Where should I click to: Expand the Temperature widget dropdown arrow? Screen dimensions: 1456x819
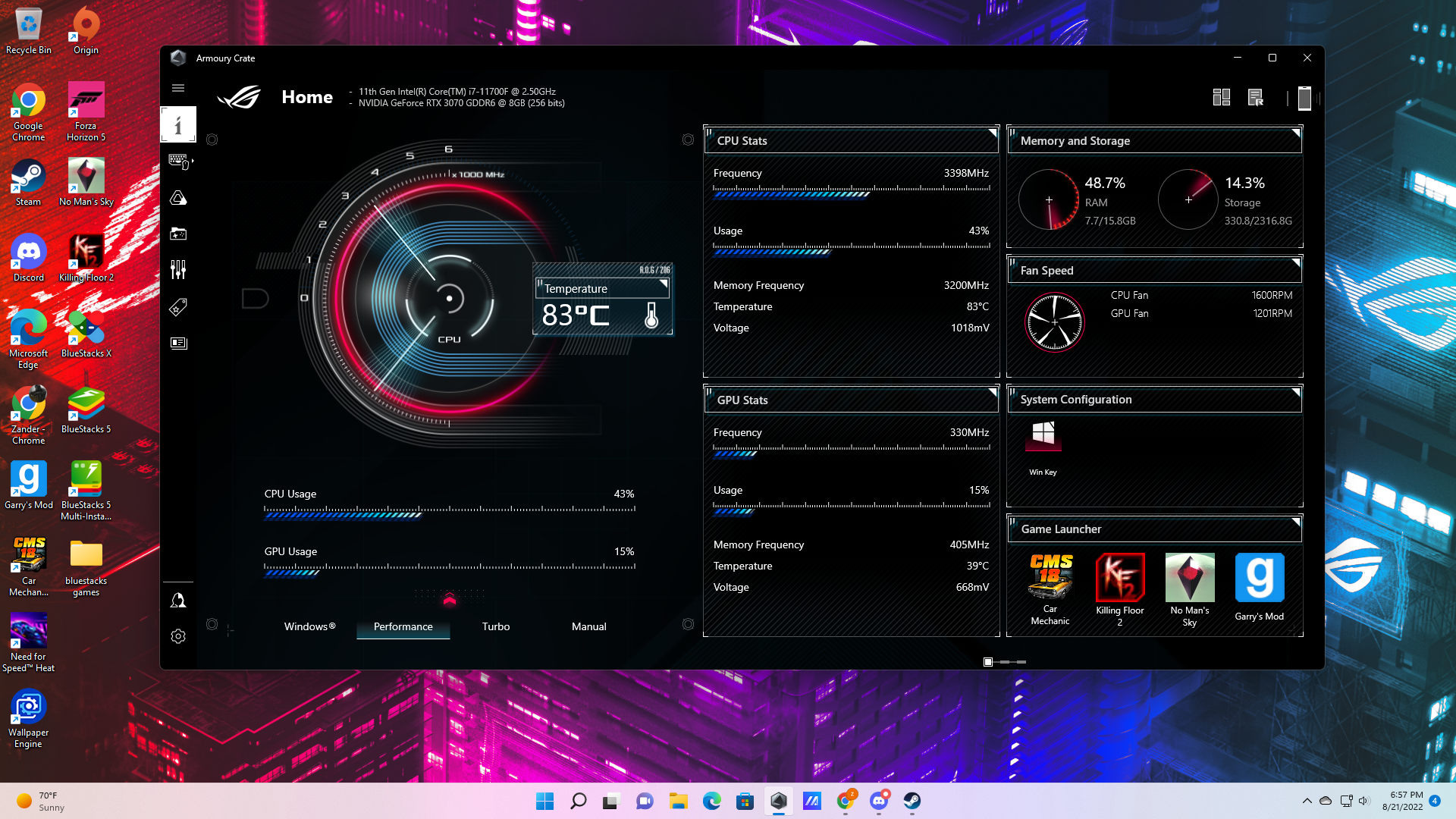664,284
